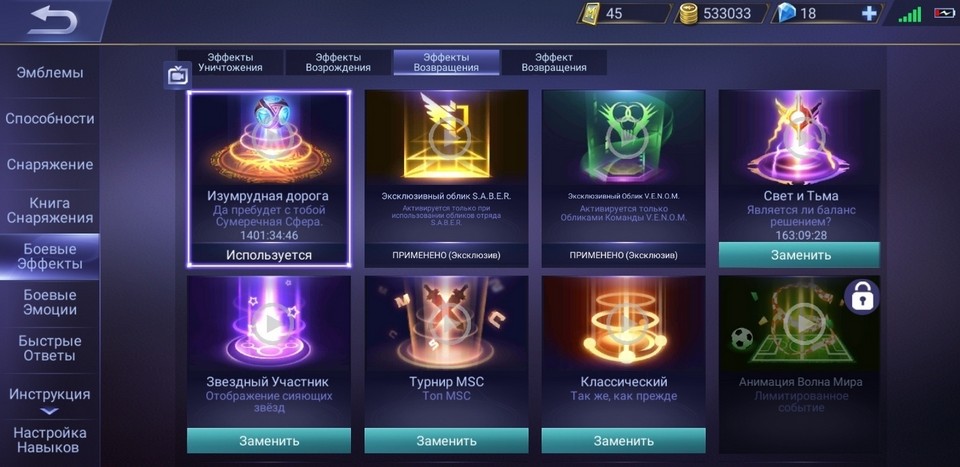
Task: Open Боевые Эмоции in the sidebar
Action: click(x=50, y=302)
